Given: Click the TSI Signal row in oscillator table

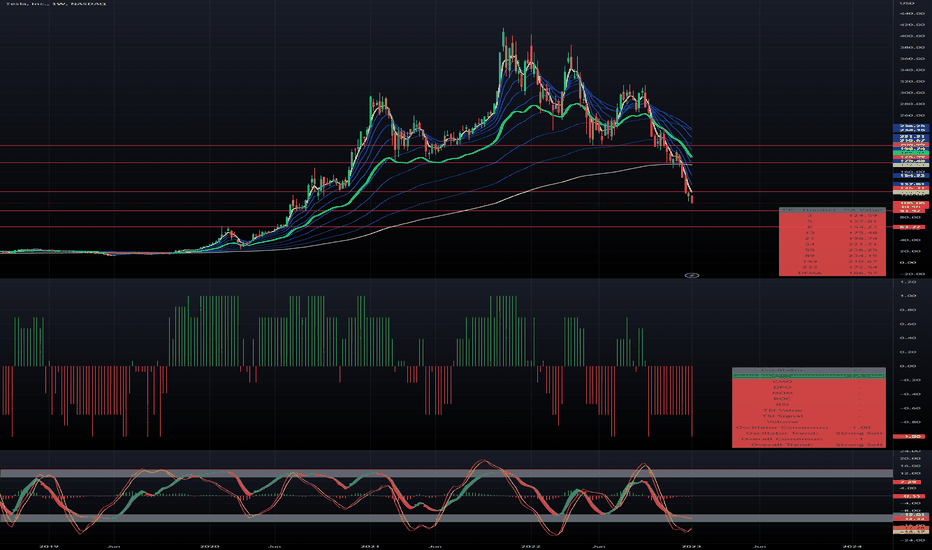Looking at the screenshot, I should point(809,416).
